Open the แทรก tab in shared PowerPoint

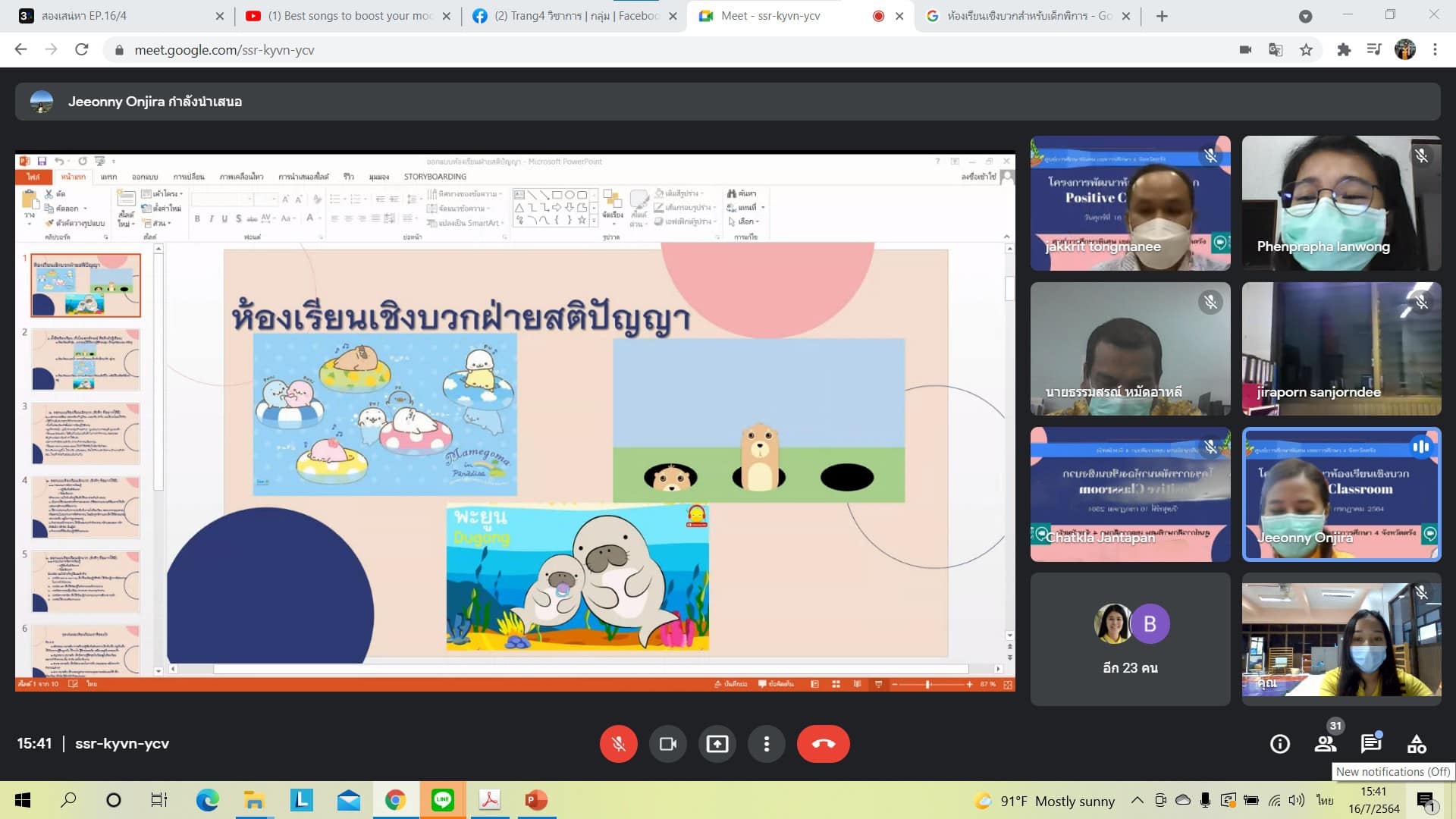coord(108,177)
